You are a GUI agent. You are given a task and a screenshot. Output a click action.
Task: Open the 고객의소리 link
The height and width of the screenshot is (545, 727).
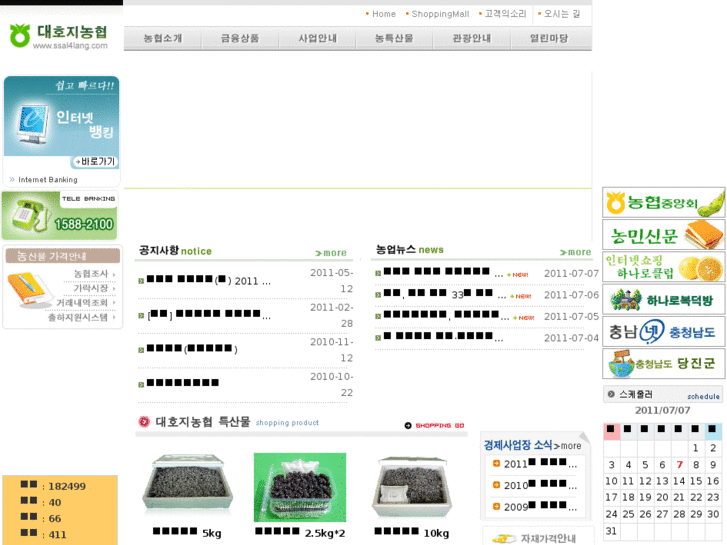(505, 14)
